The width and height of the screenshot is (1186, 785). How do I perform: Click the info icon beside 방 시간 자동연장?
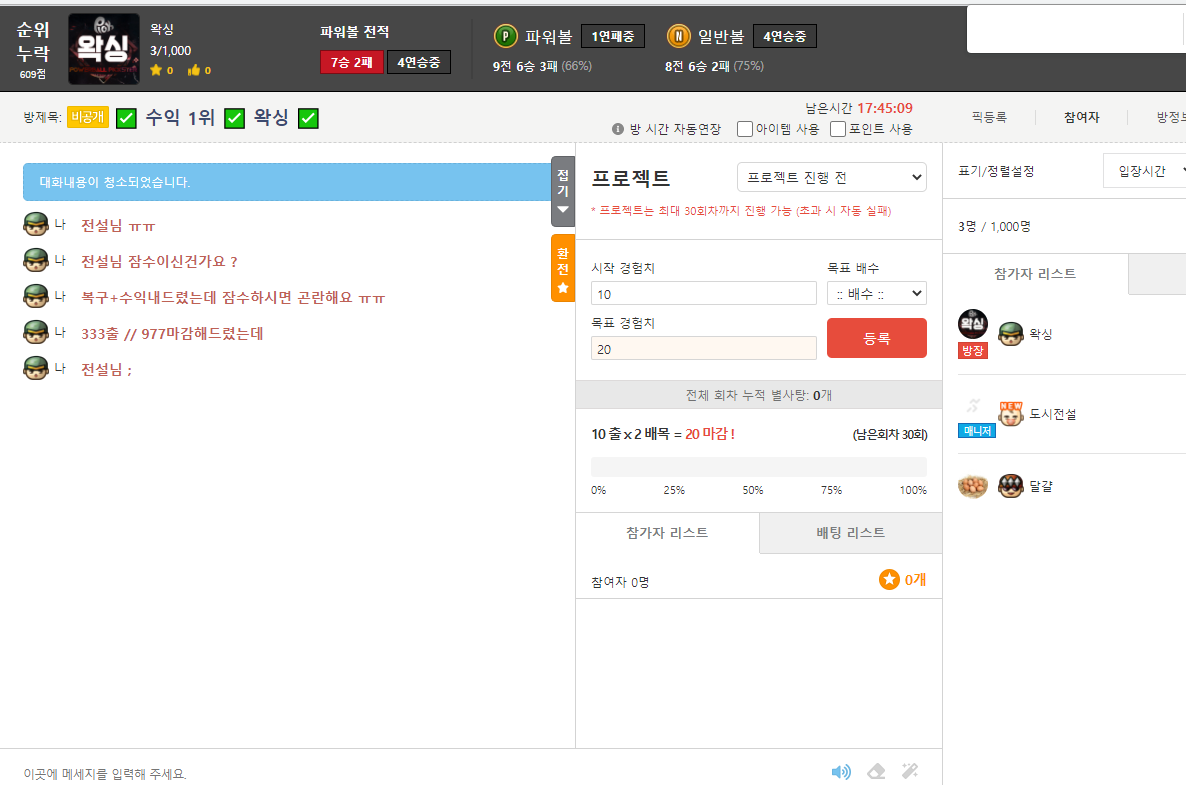tap(618, 129)
